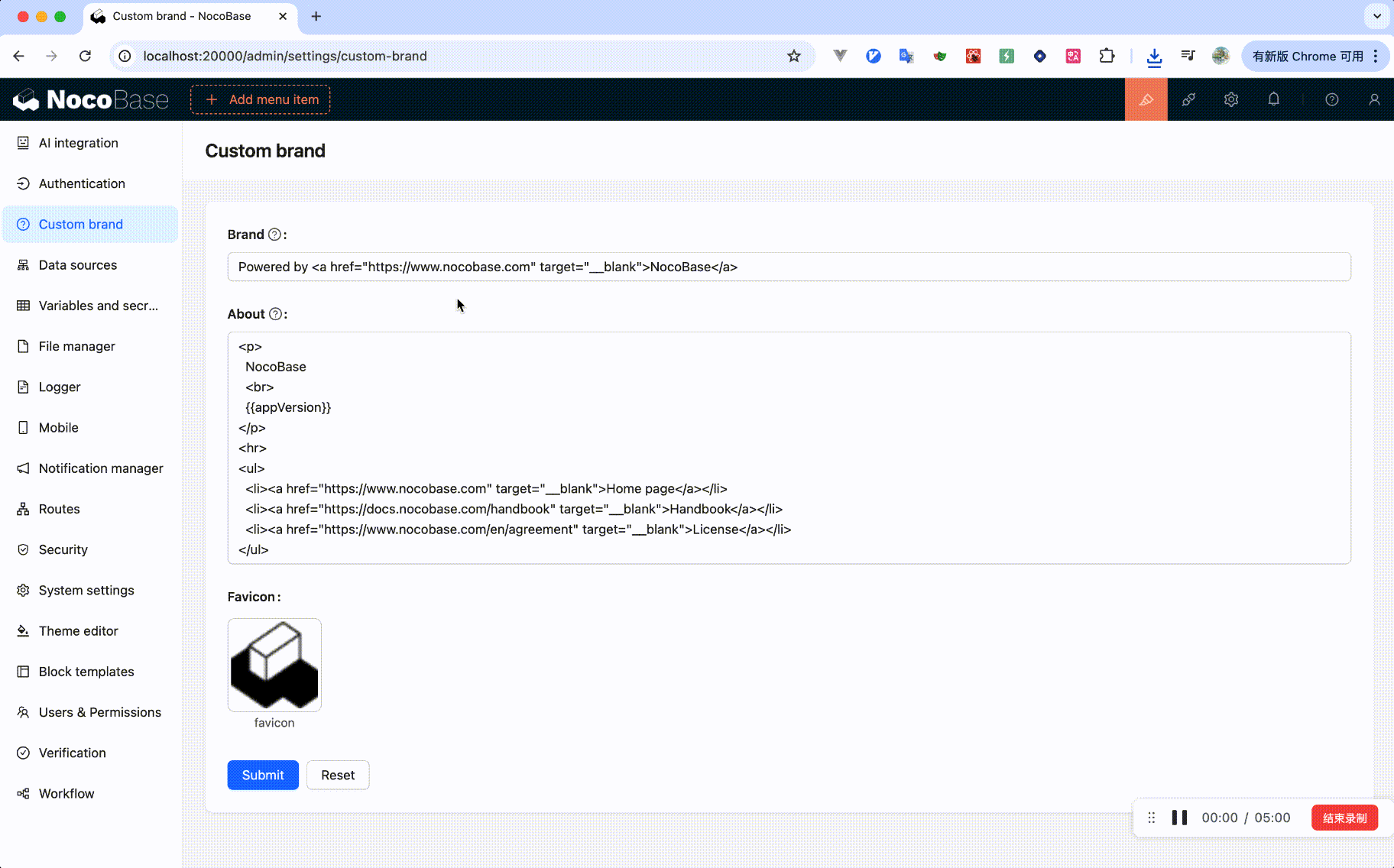Viewport: 1394px width, 868px height.
Task: Open notifications bell icon
Action: pyautogui.click(x=1273, y=99)
